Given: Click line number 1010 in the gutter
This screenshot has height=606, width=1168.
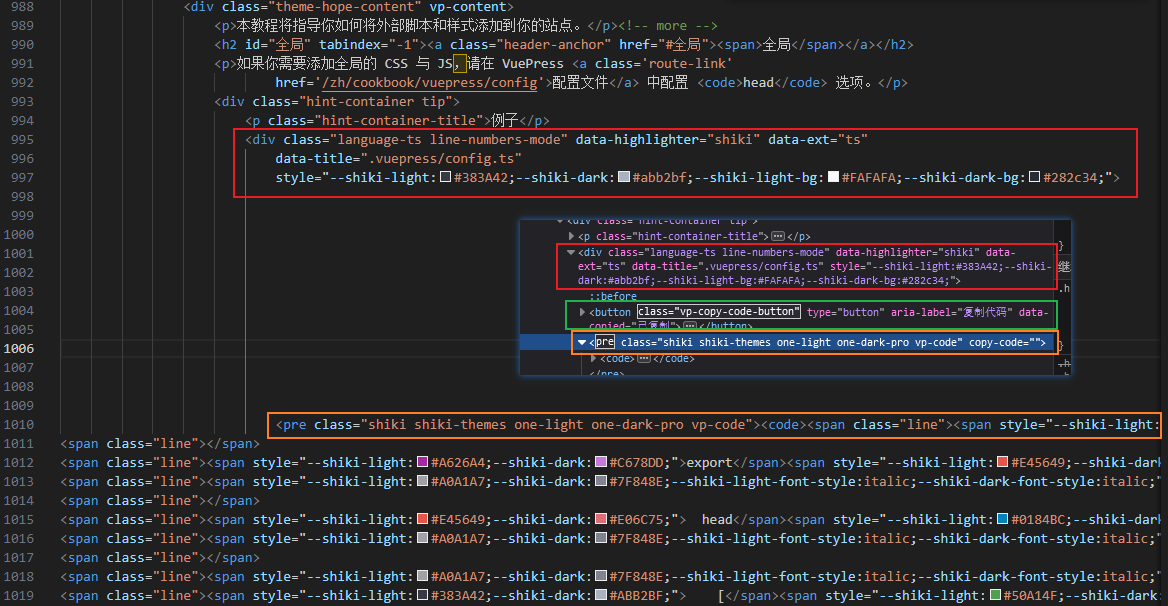Looking at the screenshot, I should coord(19,424).
